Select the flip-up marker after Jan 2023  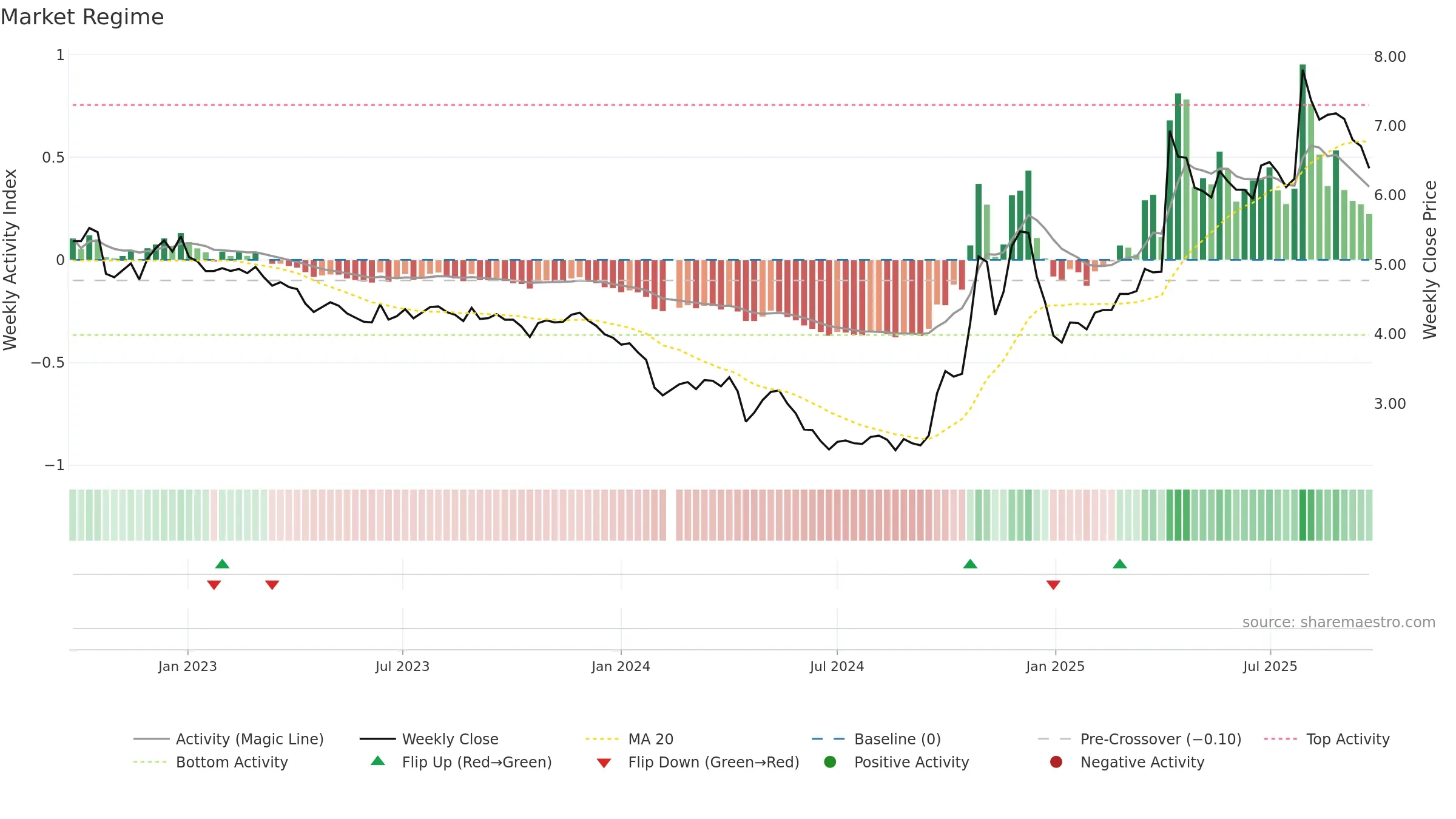[x=223, y=564]
